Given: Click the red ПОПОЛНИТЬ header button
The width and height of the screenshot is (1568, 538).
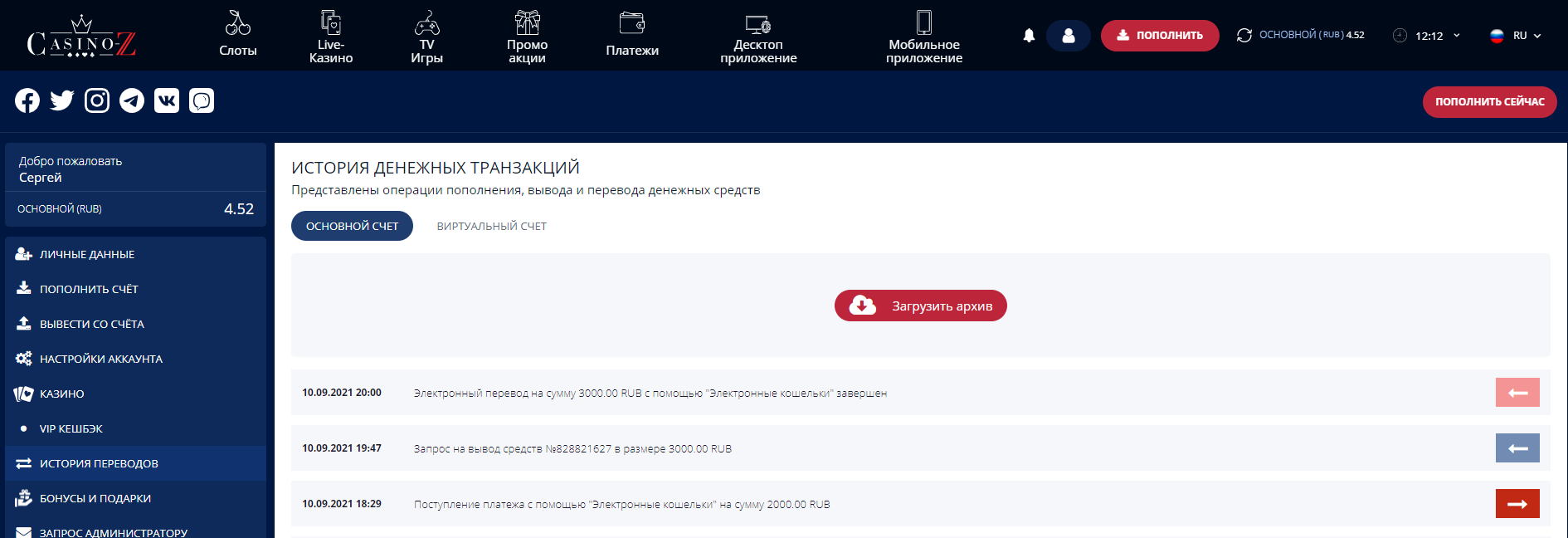Looking at the screenshot, I should 1160,36.
